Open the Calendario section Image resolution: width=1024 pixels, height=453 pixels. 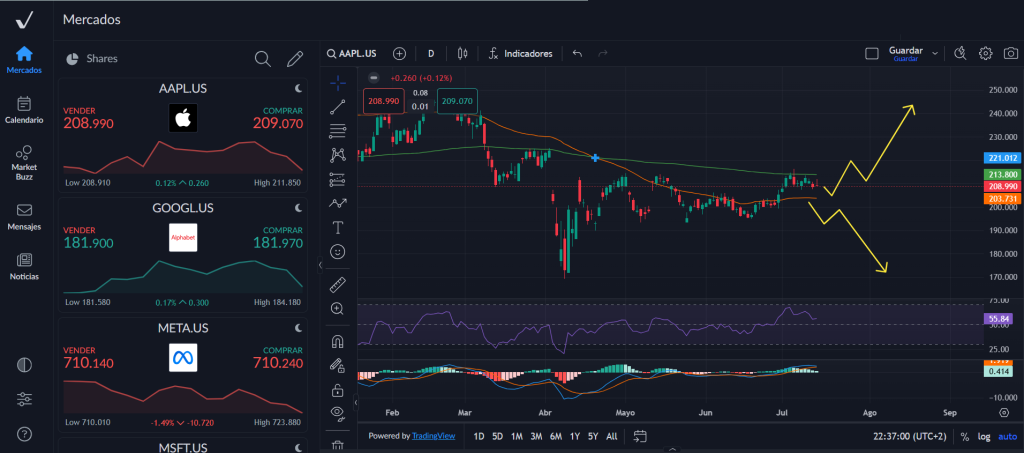click(24, 111)
